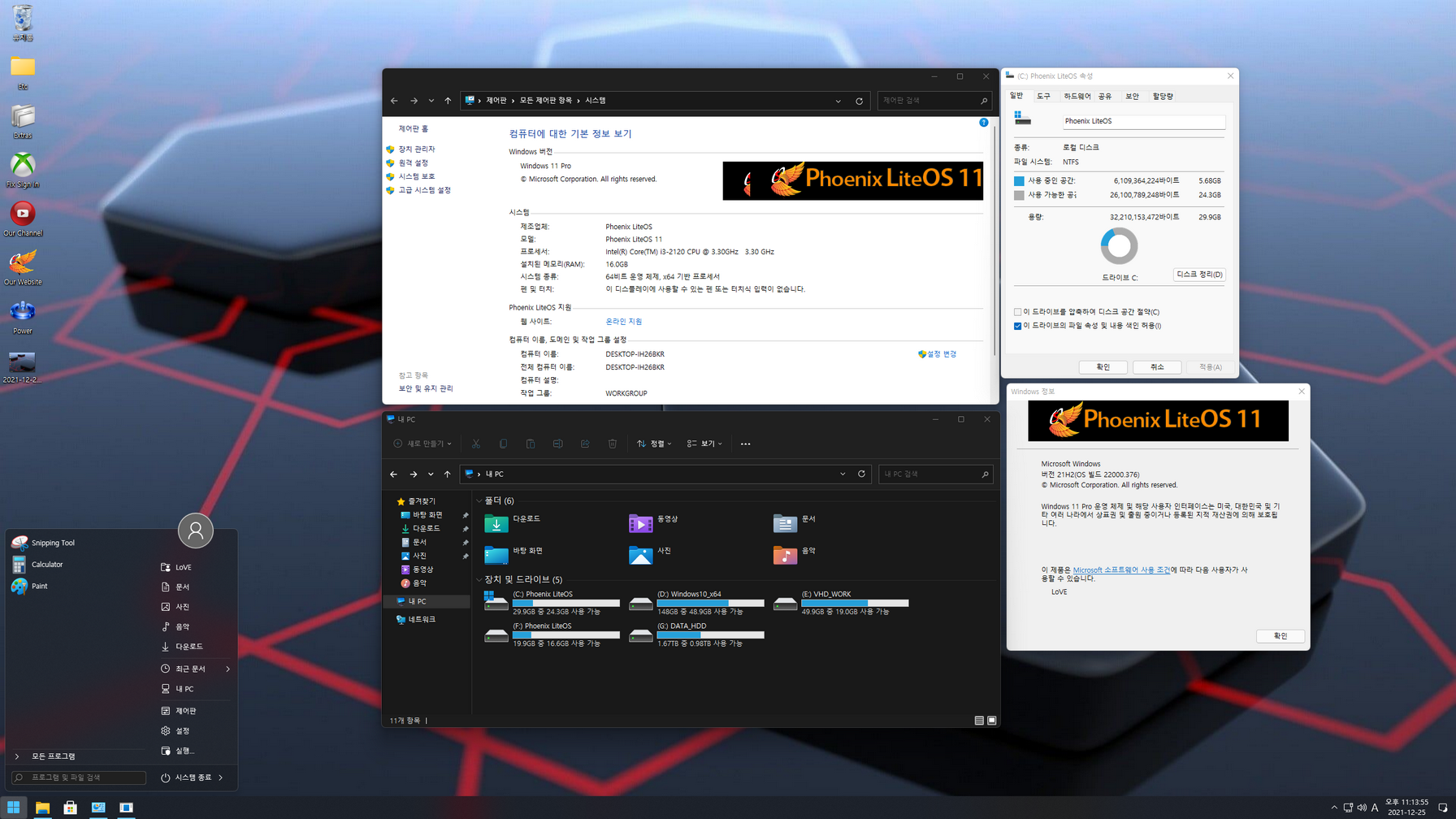Screen dimensions: 1456x819
Task: Go up one level in System window
Action: pyautogui.click(x=448, y=101)
